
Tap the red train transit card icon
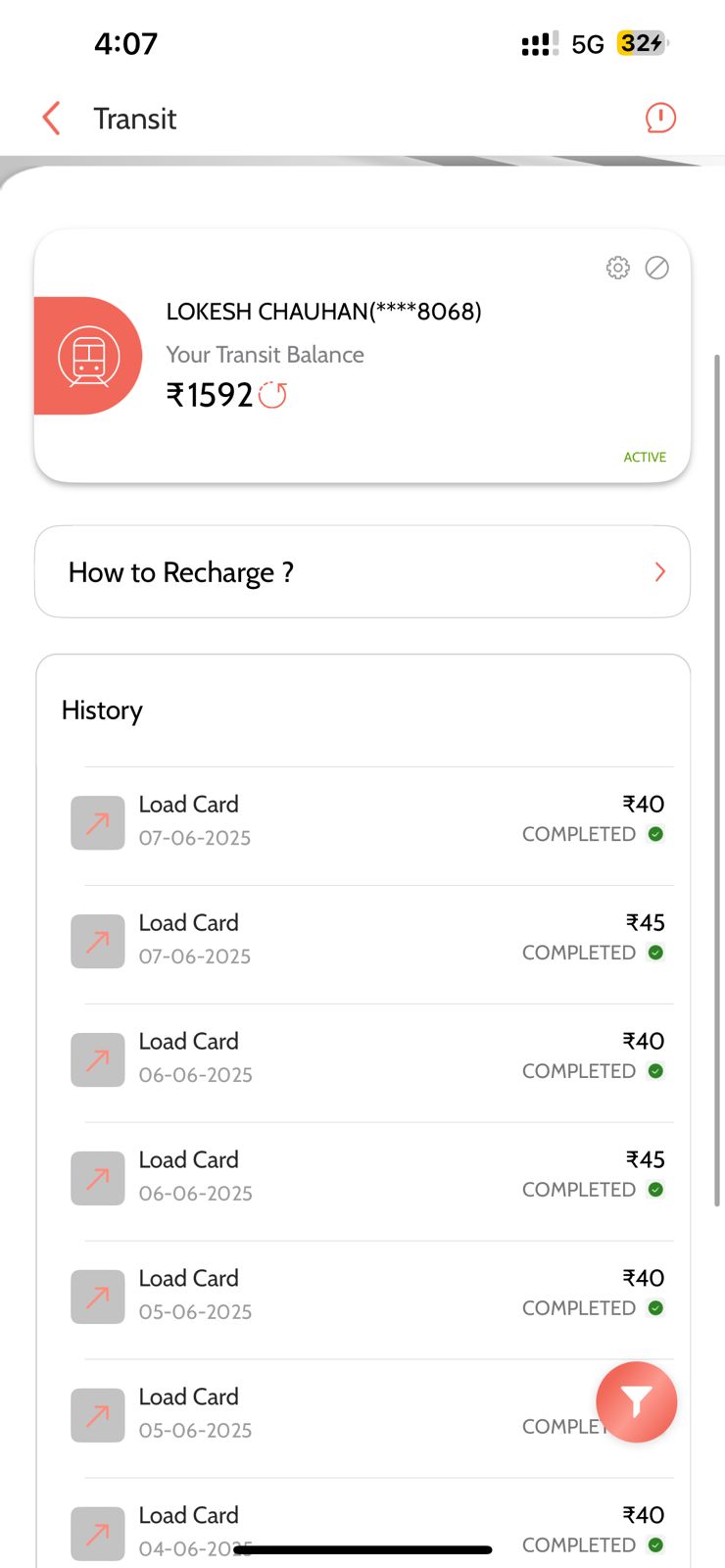coord(88,356)
